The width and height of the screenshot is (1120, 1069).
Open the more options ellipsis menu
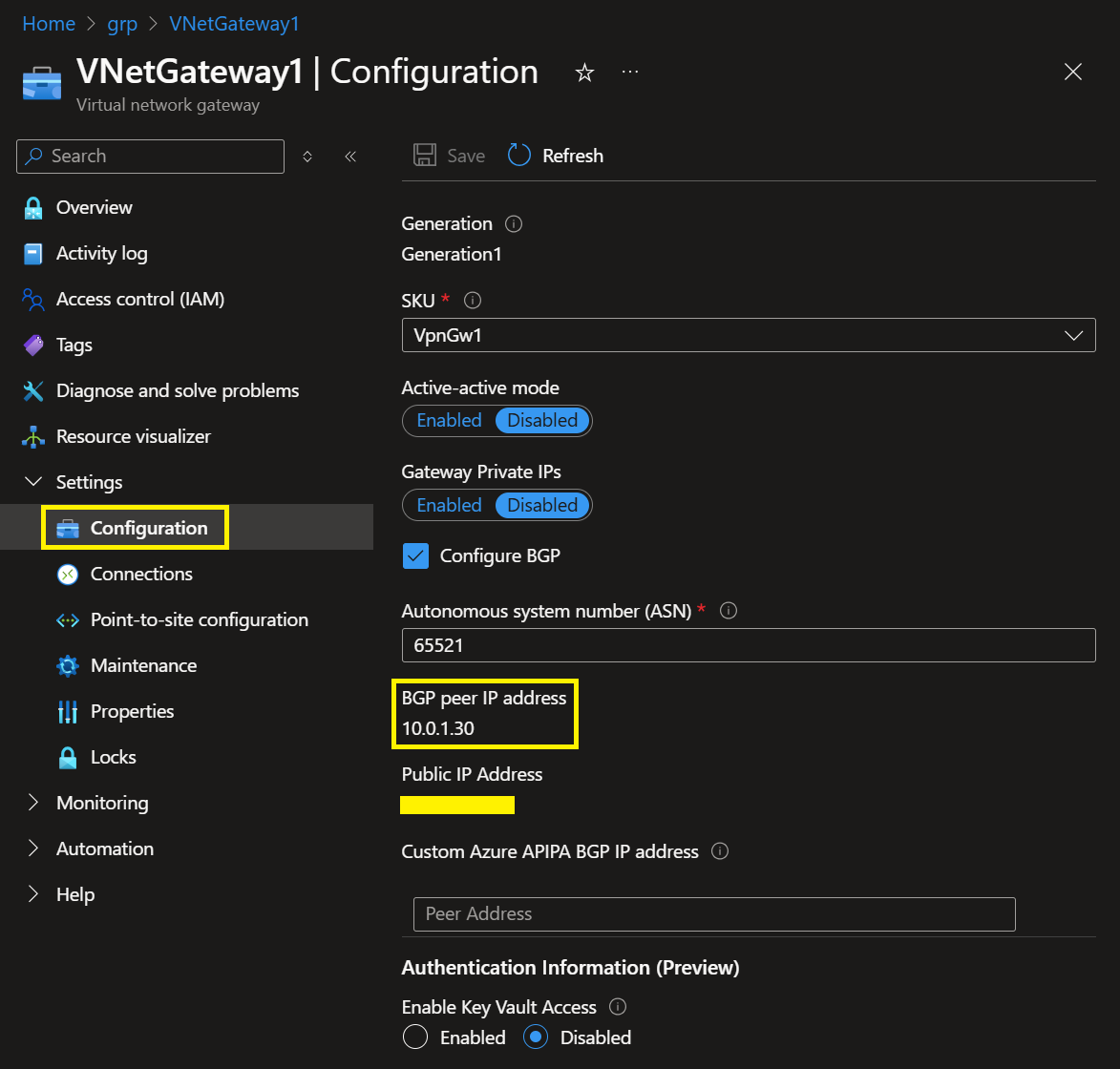tap(629, 72)
